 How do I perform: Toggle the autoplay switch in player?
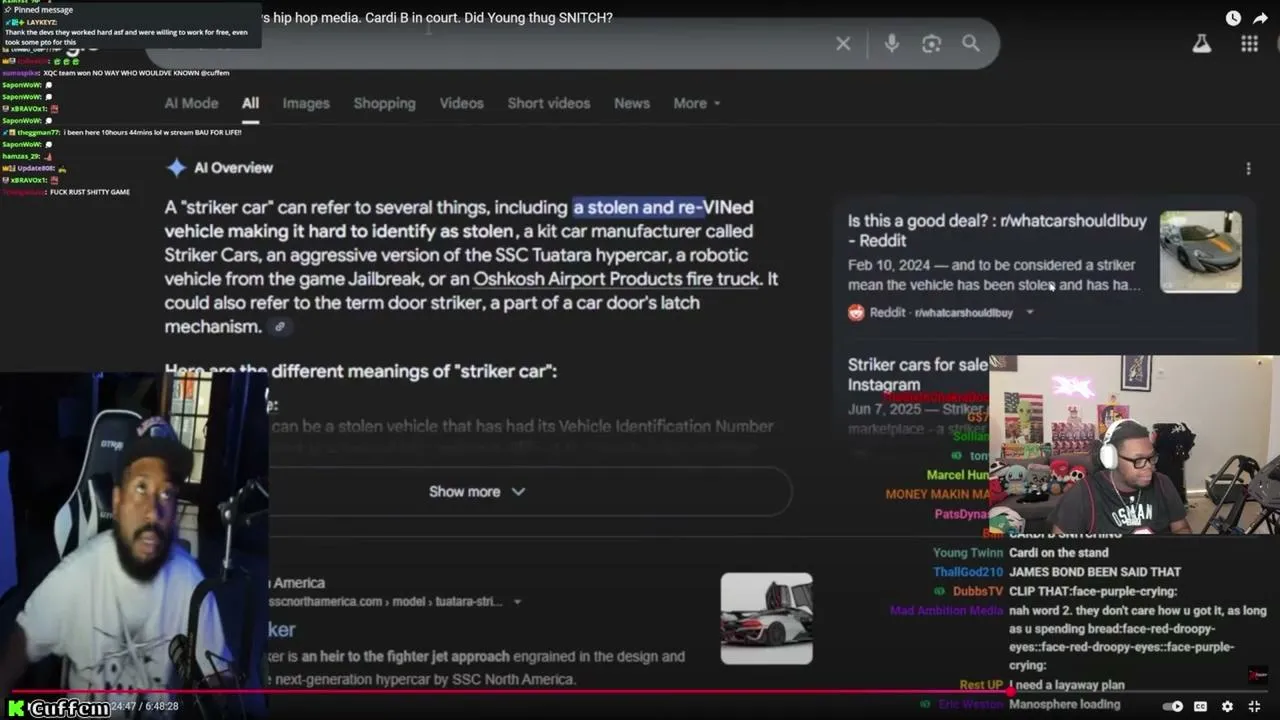pos(1171,706)
